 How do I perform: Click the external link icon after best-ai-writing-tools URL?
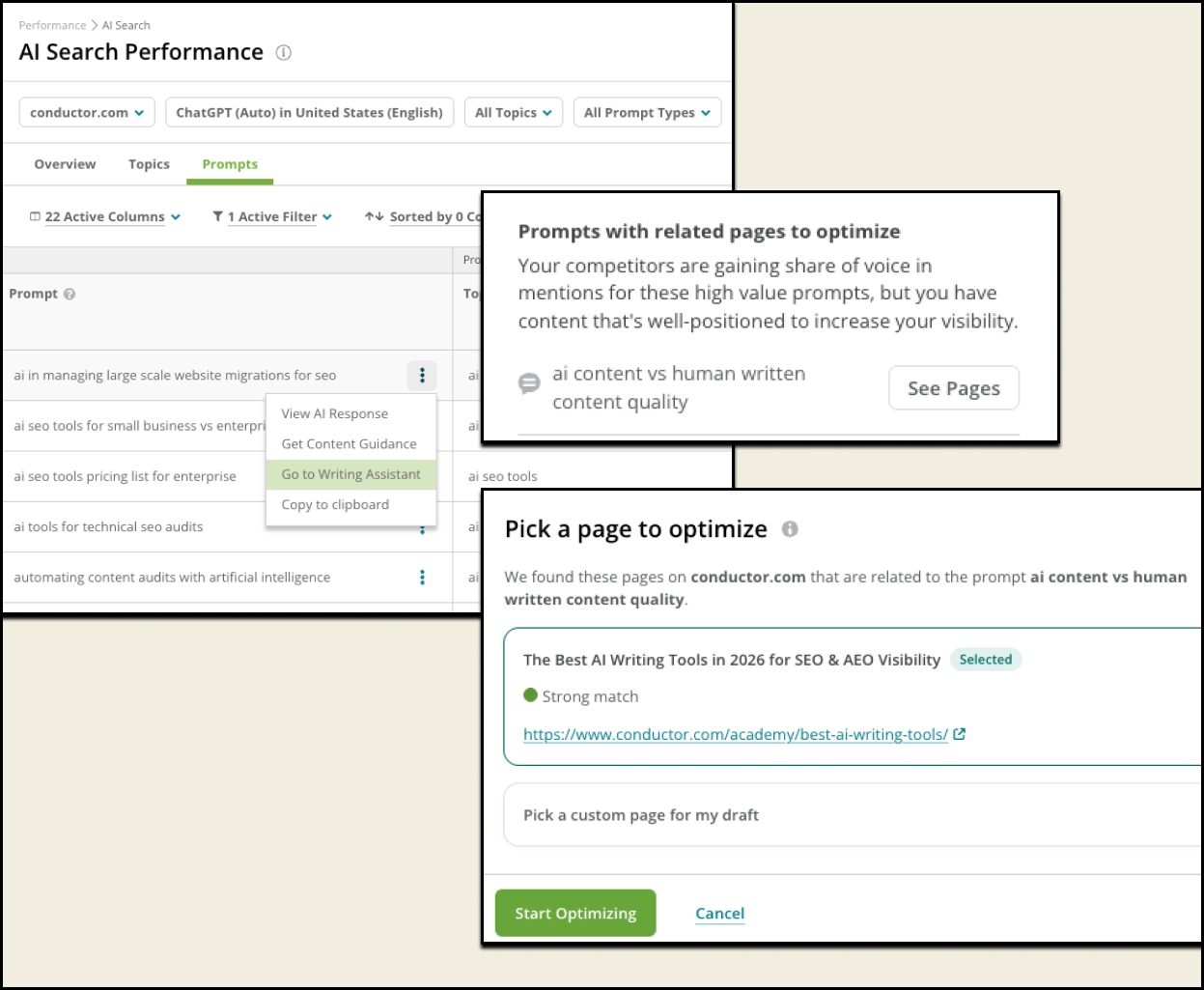tap(960, 734)
